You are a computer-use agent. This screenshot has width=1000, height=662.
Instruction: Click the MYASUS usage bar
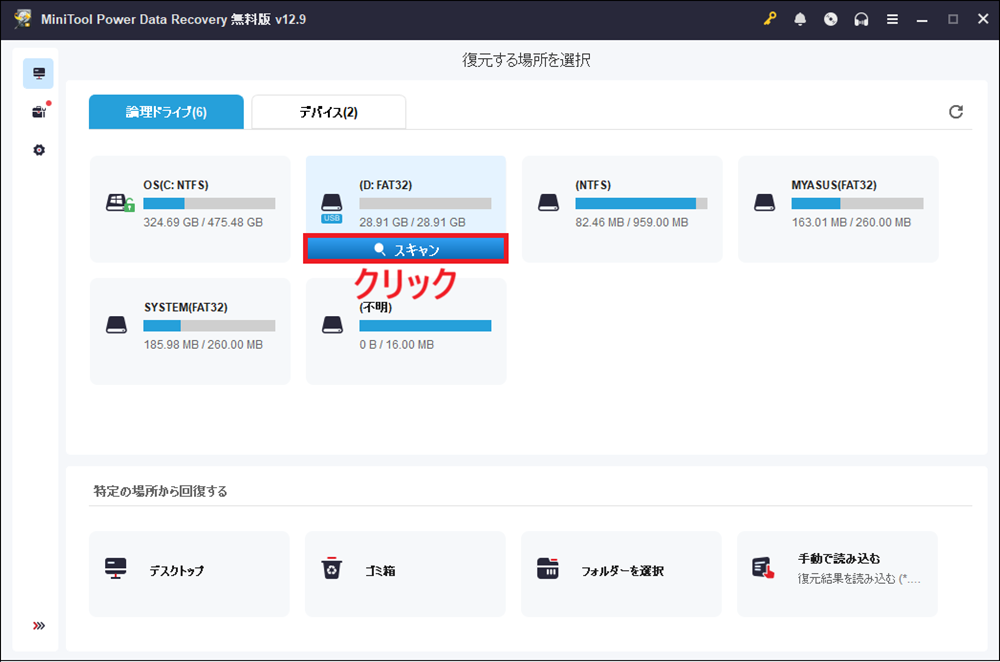tap(857, 203)
